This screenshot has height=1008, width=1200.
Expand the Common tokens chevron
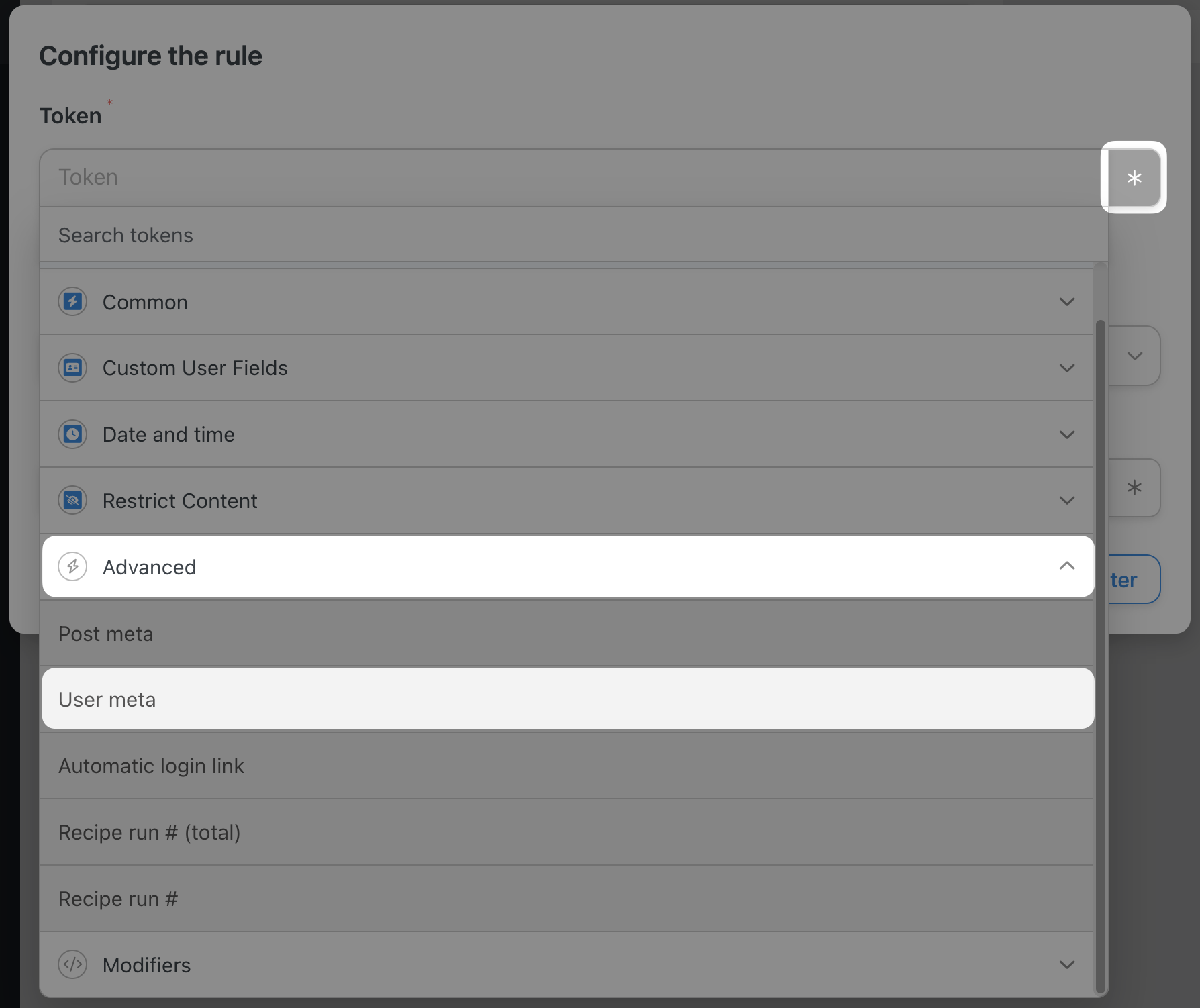pos(1066,302)
